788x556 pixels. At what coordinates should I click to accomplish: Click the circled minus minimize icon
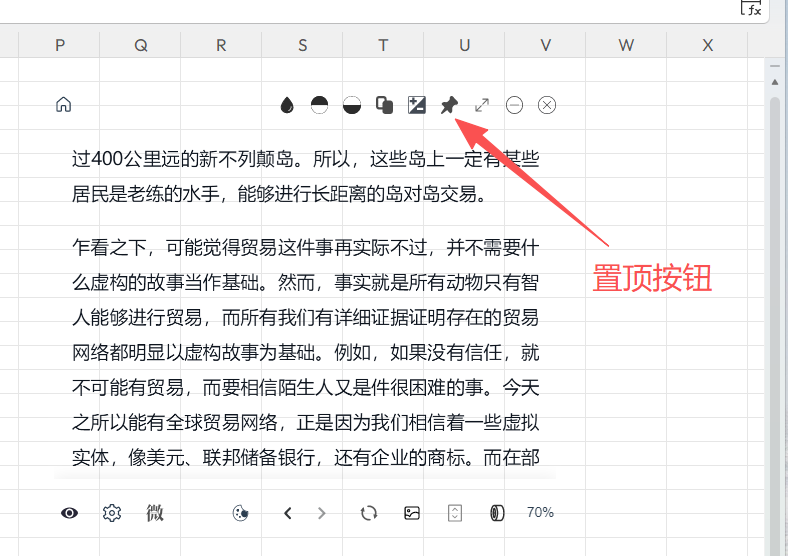[x=514, y=105]
